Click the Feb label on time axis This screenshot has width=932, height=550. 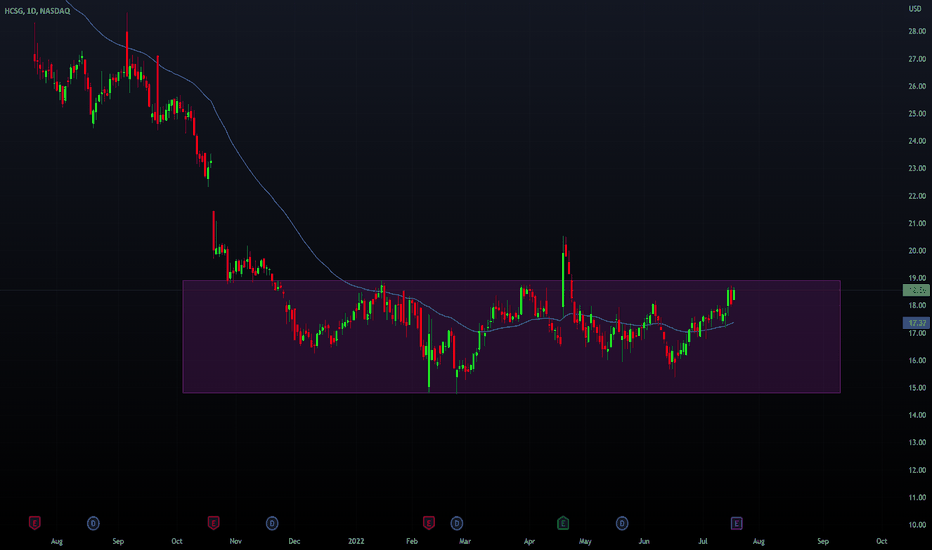tap(412, 541)
